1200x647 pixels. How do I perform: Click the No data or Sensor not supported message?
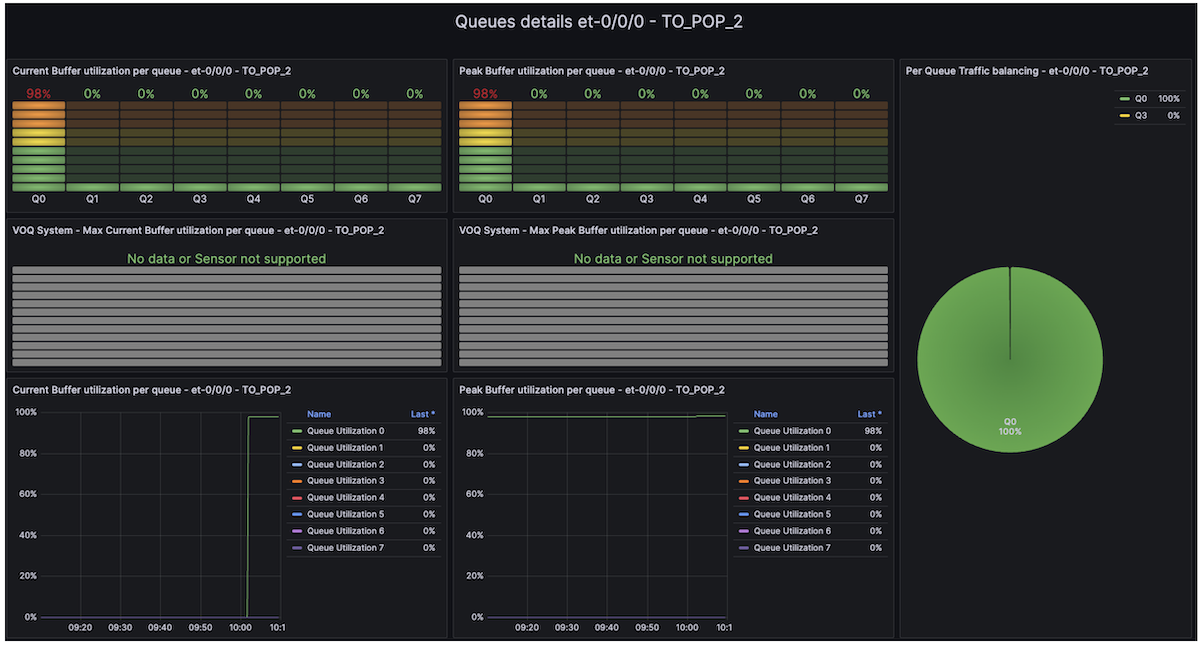[226, 258]
